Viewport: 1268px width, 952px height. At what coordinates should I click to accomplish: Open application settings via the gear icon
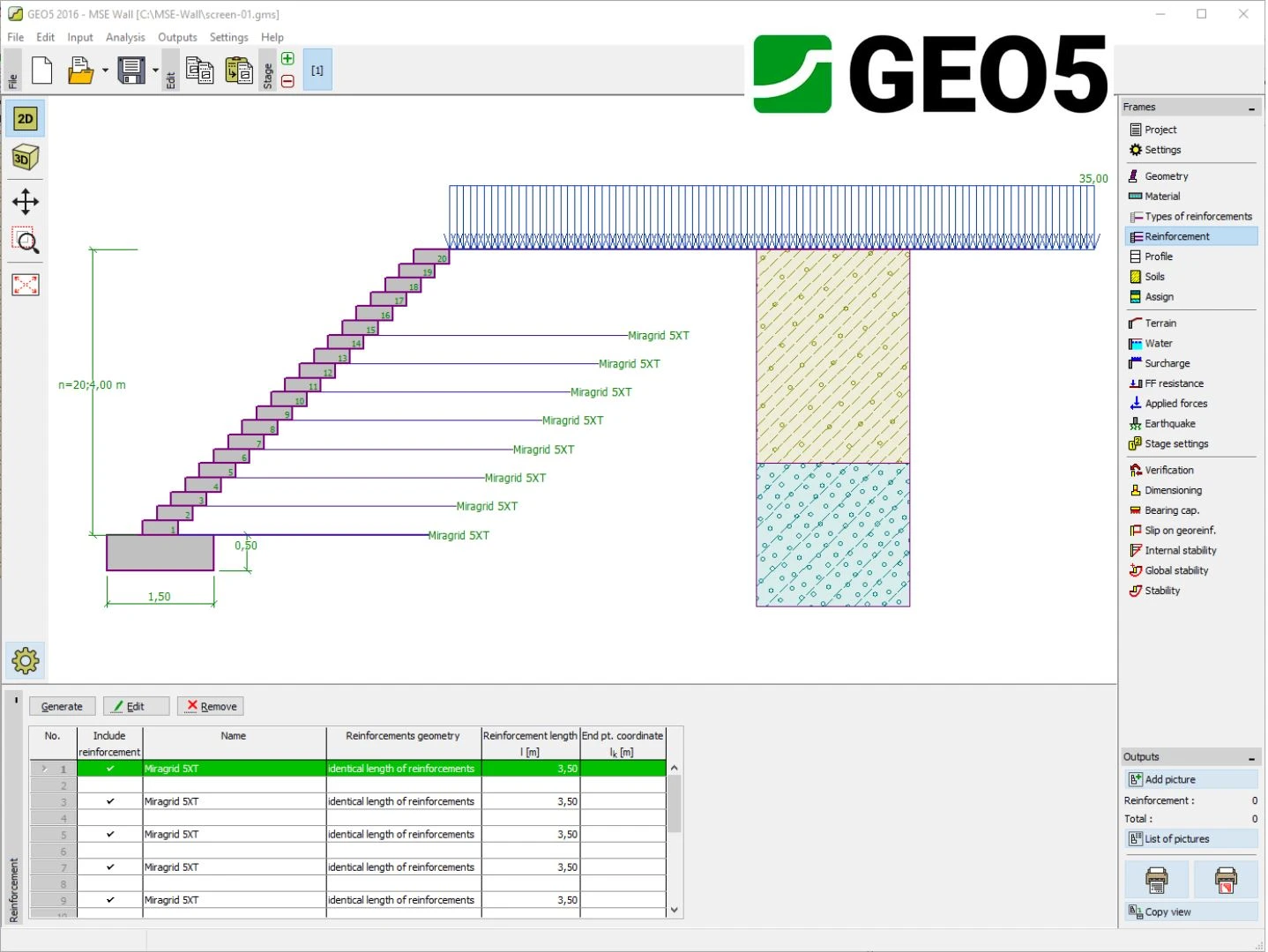[x=25, y=659]
